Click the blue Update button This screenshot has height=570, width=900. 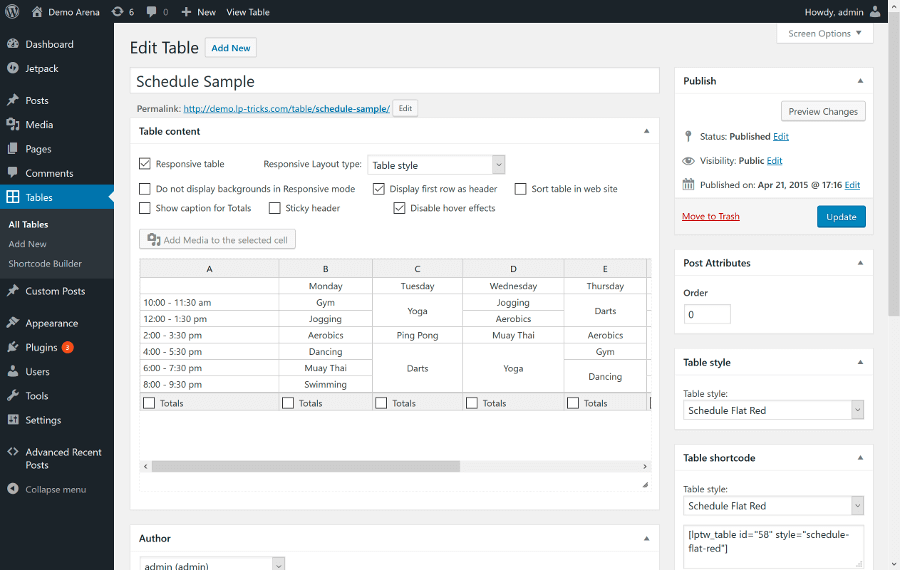[x=841, y=217]
